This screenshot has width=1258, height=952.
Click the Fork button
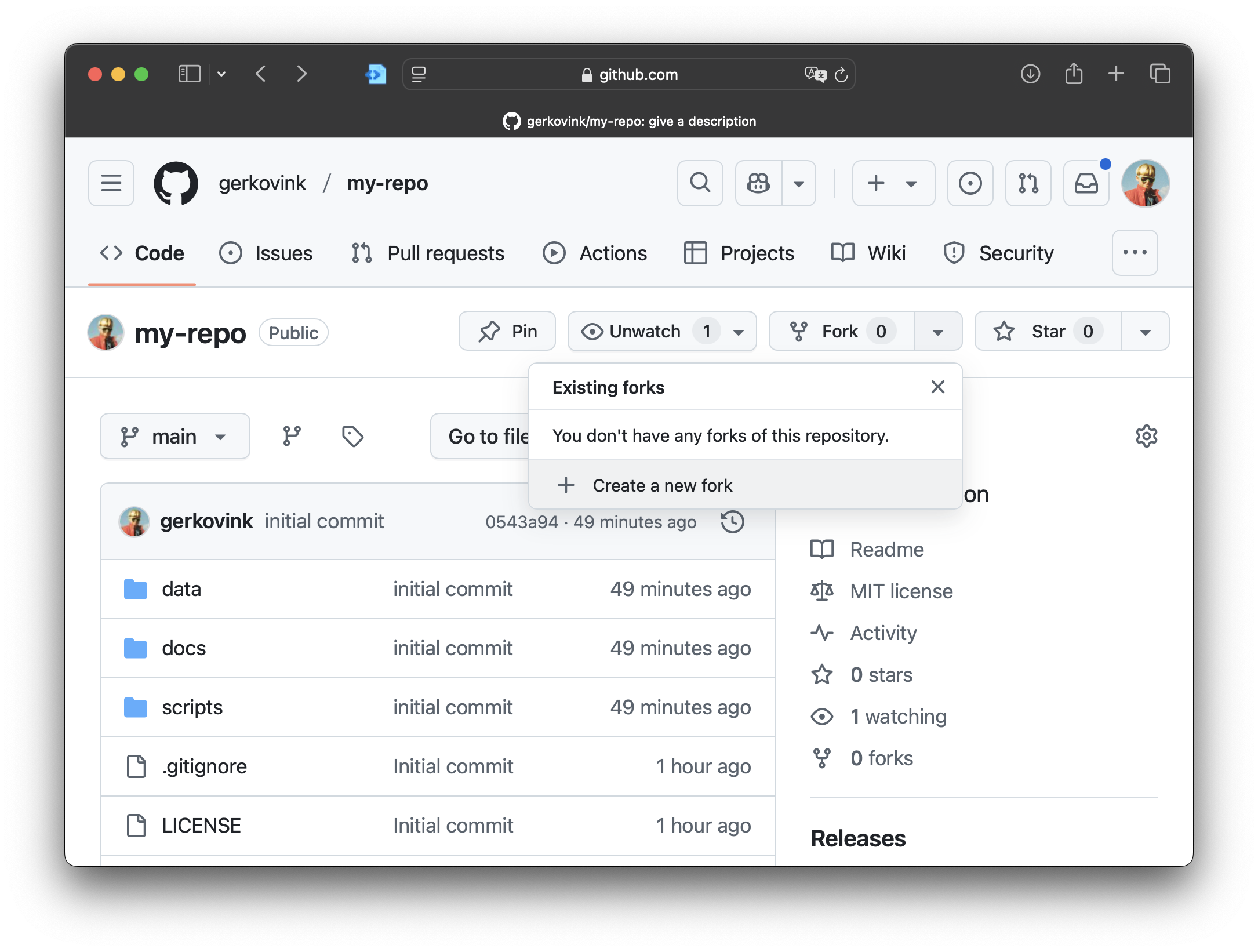coord(842,331)
